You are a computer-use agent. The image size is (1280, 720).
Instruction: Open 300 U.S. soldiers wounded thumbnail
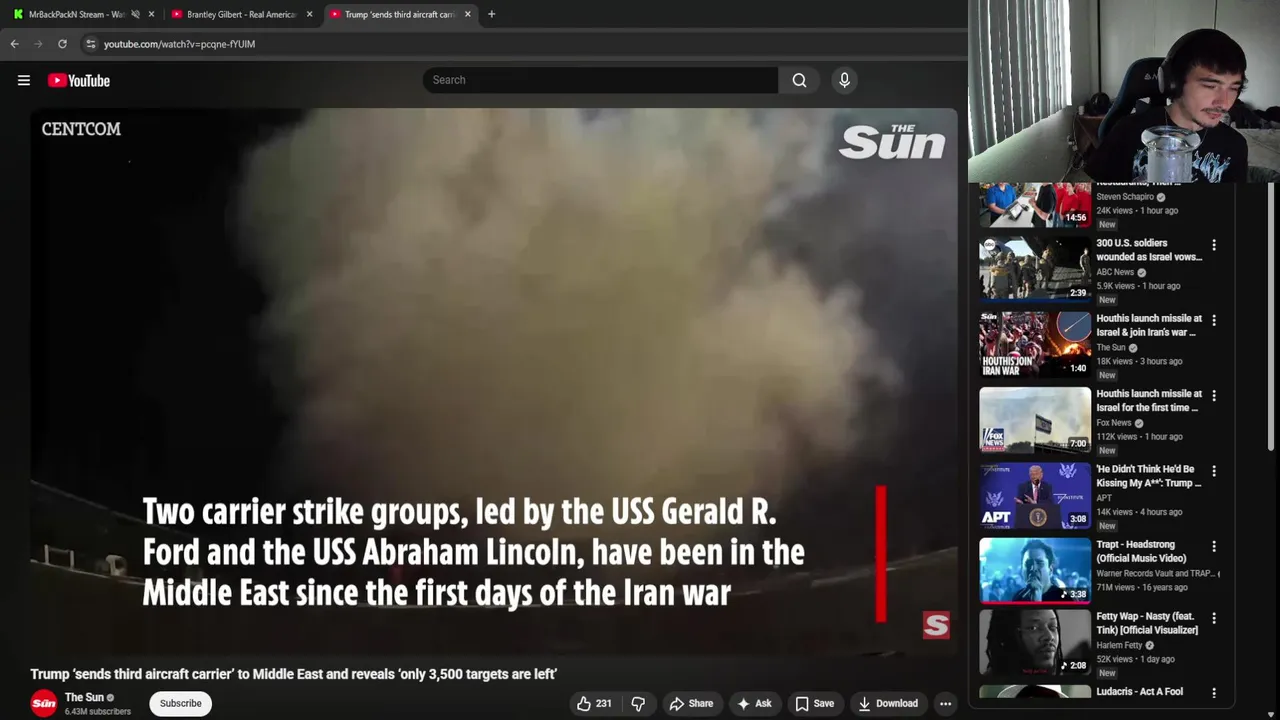(x=1035, y=269)
